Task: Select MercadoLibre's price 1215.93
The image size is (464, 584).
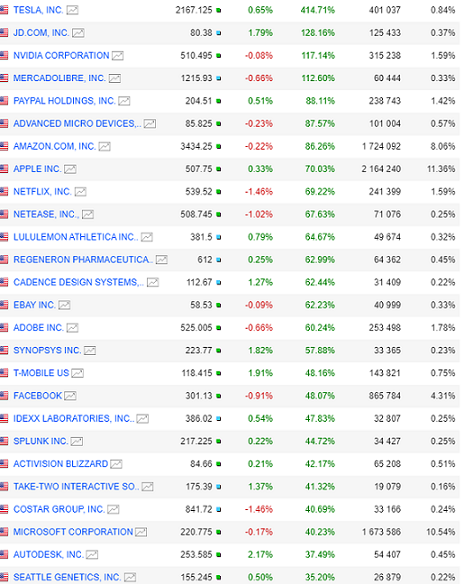Action: click(x=196, y=78)
